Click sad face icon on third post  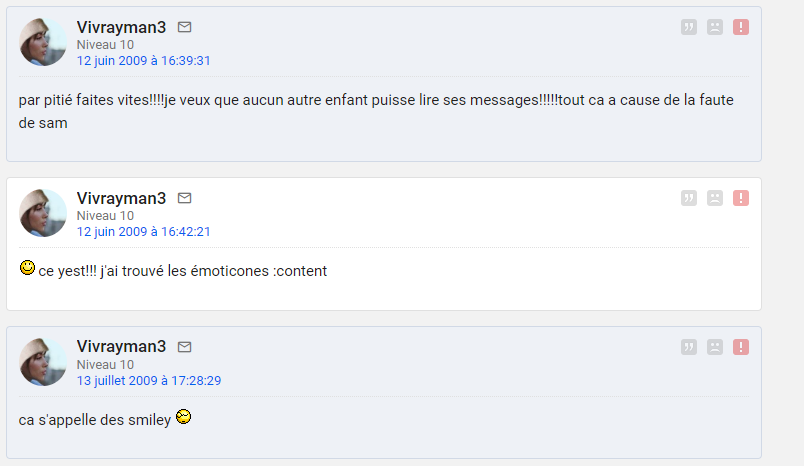pyautogui.click(x=715, y=347)
